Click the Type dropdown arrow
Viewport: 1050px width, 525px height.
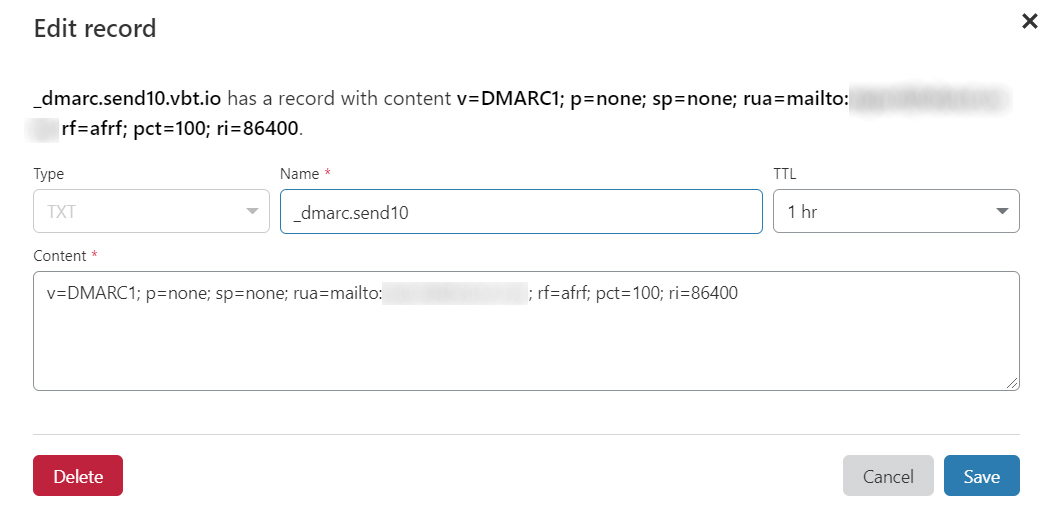tap(251, 212)
